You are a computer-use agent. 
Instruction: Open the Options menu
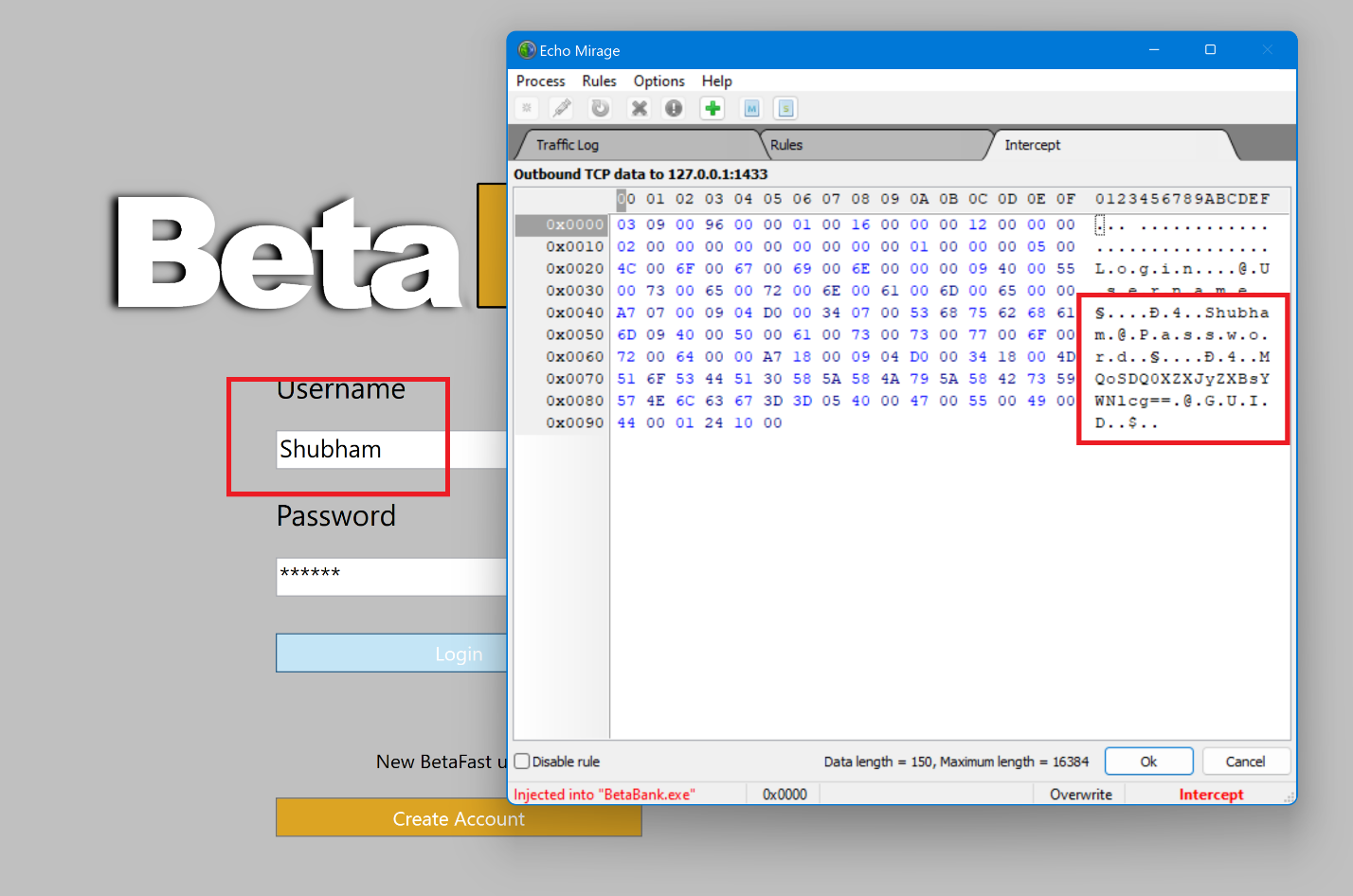click(x=658, y=81)
